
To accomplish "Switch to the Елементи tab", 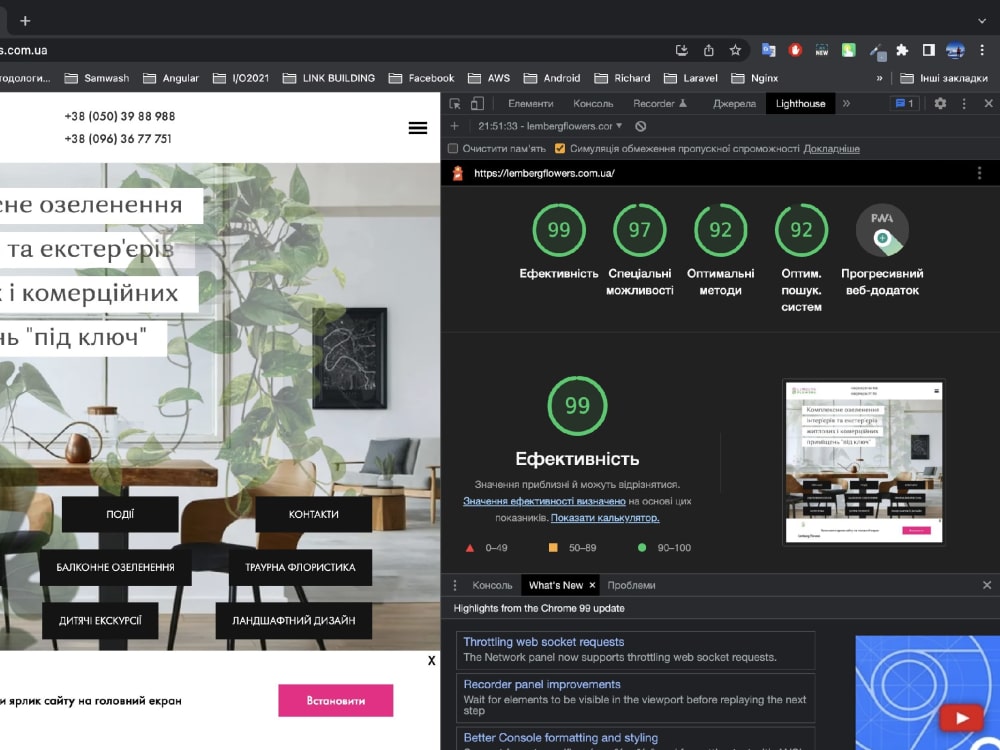I will point(531,103).
